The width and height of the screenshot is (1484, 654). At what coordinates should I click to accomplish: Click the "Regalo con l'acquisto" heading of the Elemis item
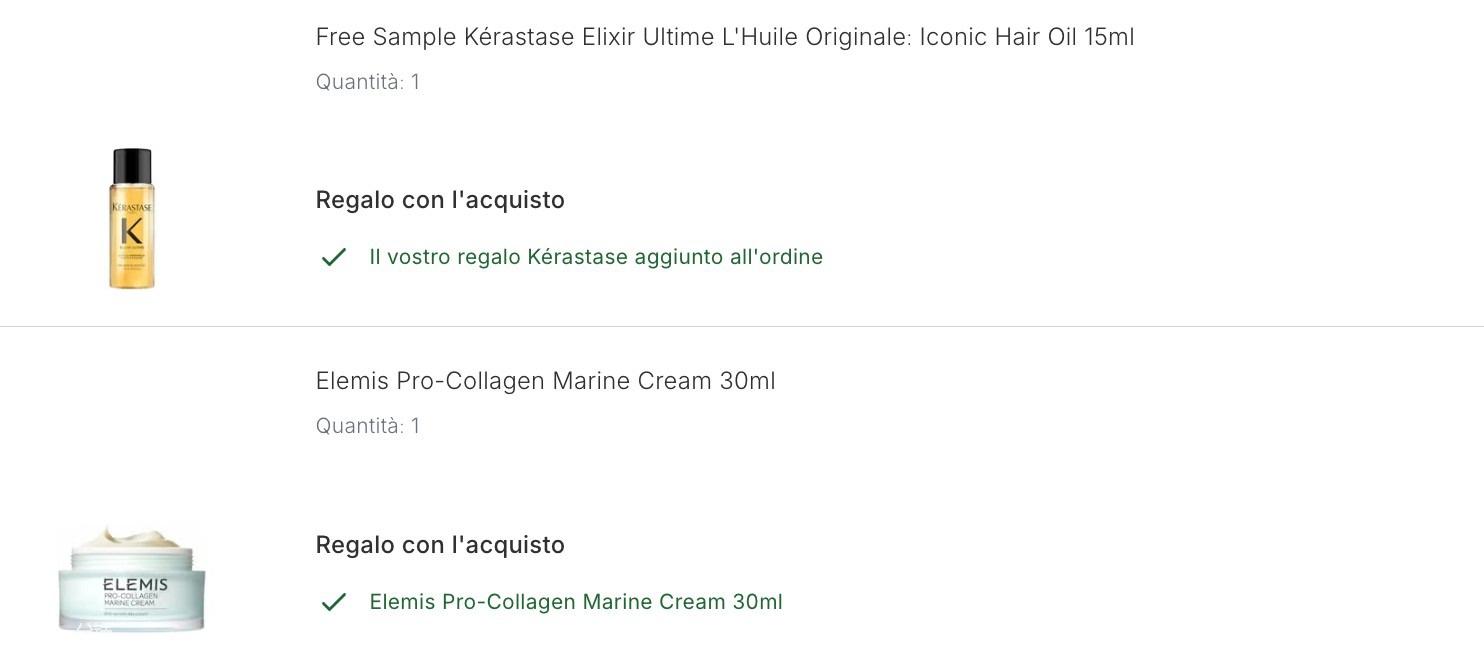(440, 545)
